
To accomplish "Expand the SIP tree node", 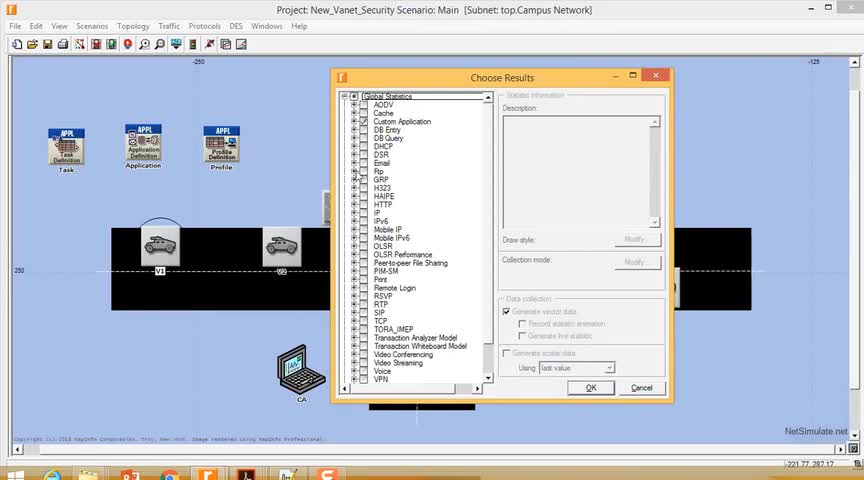I will (354, 312).
